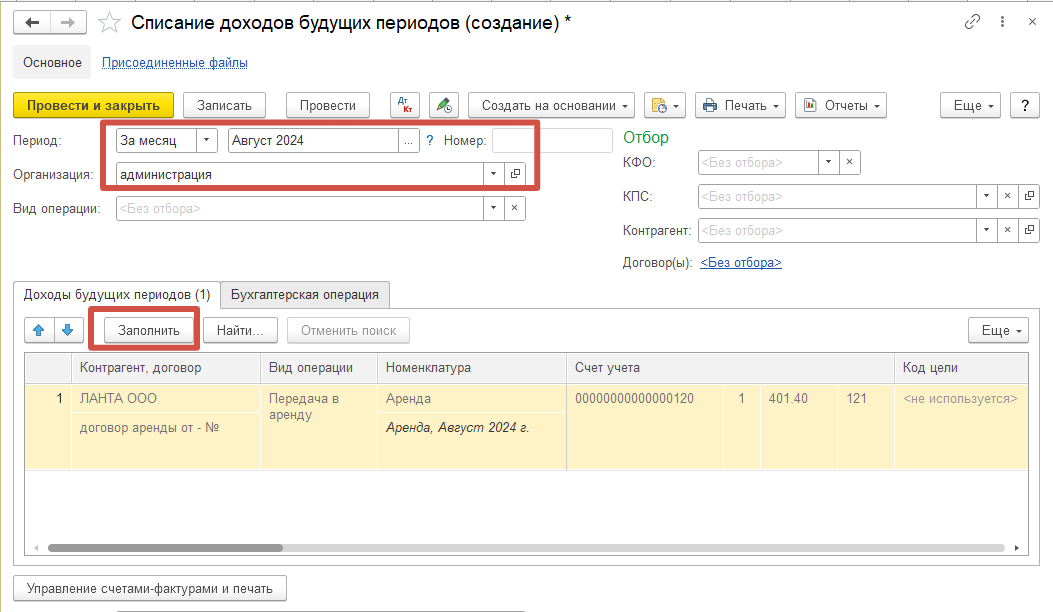Click the blue question mark near period
Screen dimensions: 1053x612
430,140
